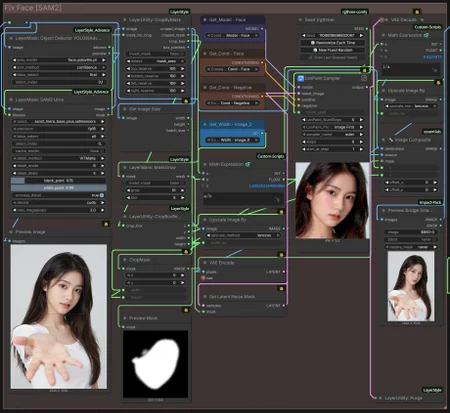This screenshot has width=450, height=413.
Task: Change detect mask_area combo in CropByMask
Action: (x=155, y=61)
